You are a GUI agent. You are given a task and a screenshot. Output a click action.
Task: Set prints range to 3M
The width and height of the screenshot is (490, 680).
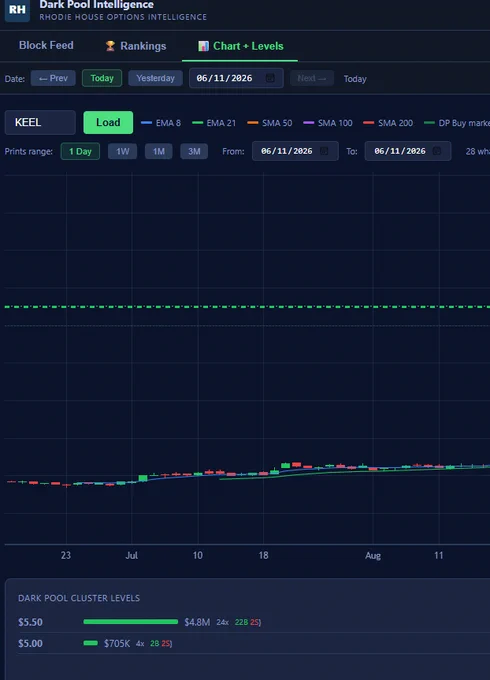194,151
